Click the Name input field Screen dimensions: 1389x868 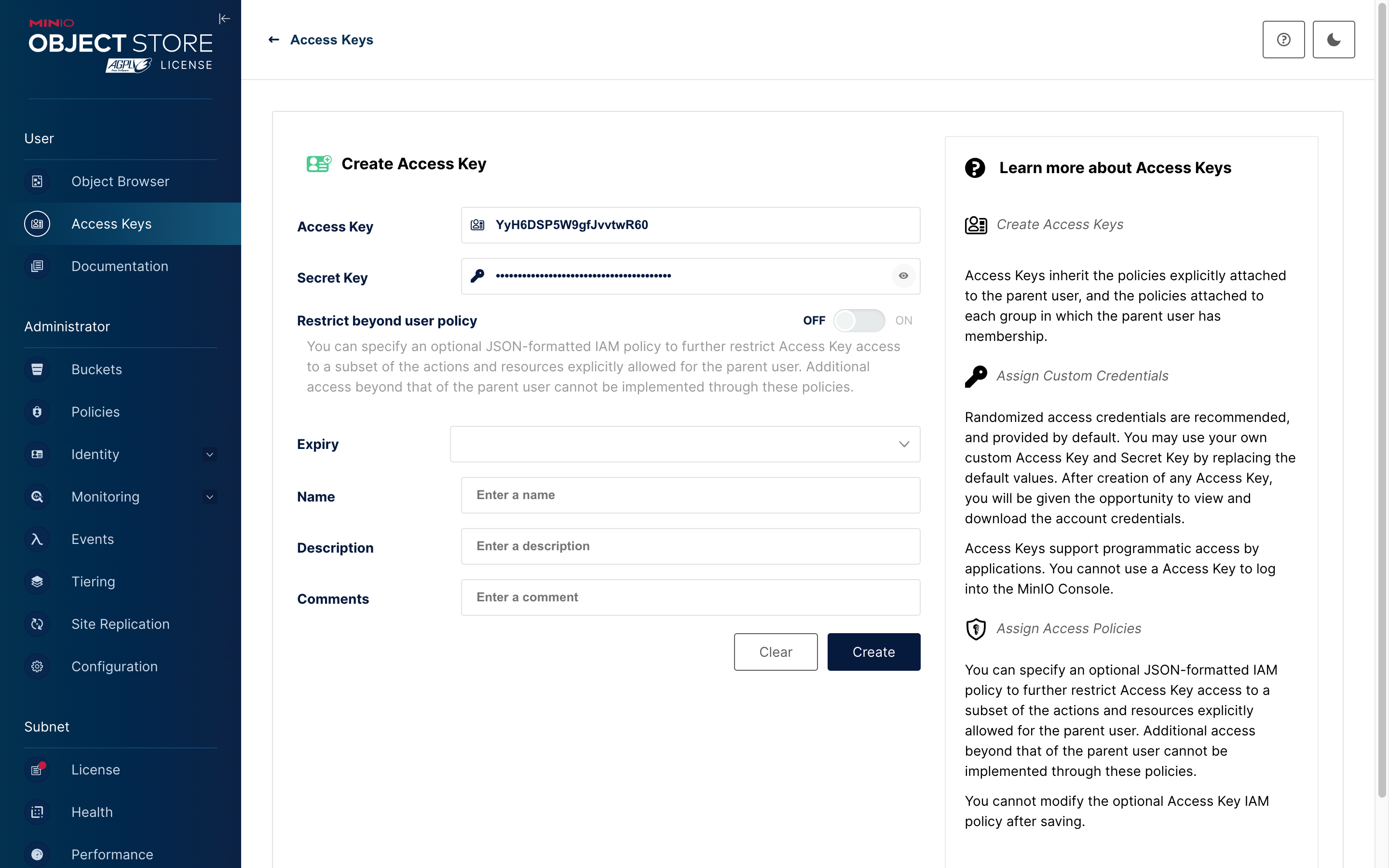tap(690, 495)
